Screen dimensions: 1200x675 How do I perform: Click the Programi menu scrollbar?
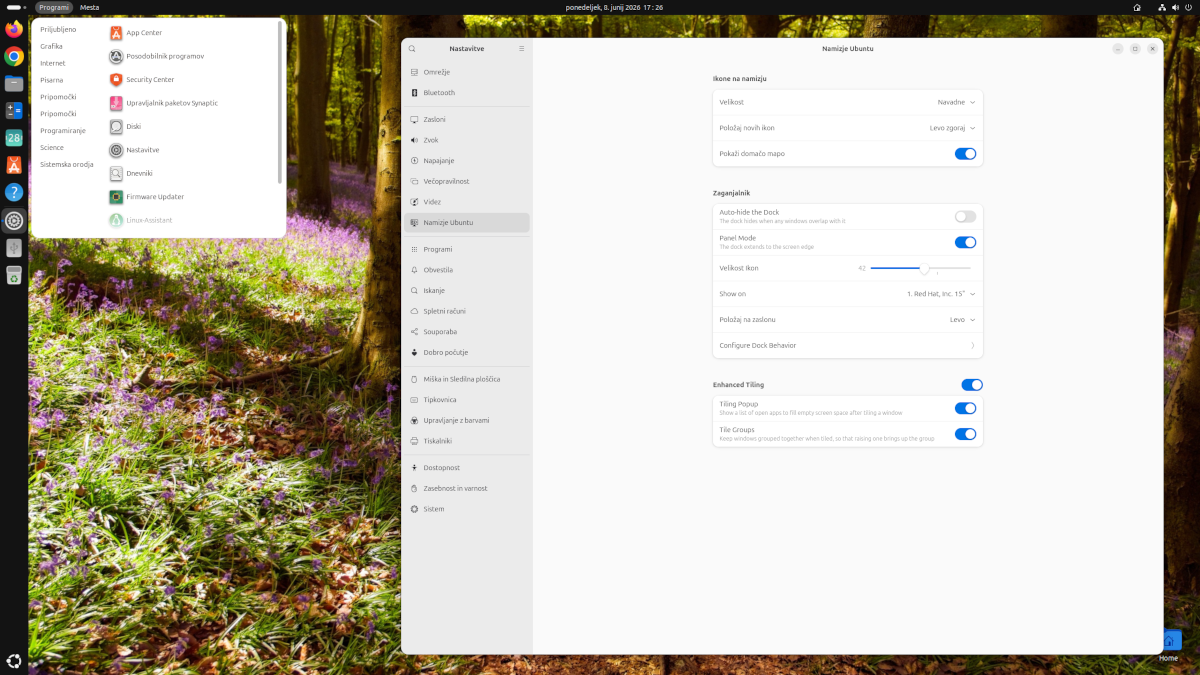[x=279, y=103]
